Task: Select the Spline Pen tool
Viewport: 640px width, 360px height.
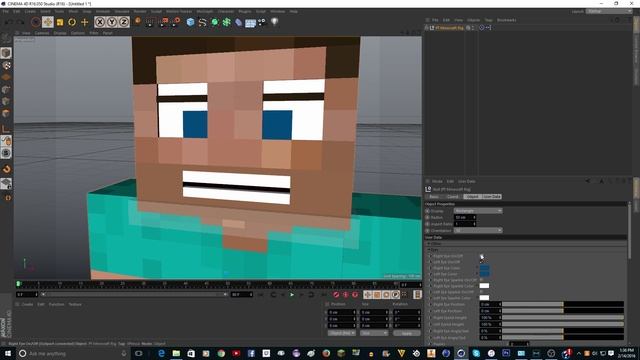Action: 202,22
